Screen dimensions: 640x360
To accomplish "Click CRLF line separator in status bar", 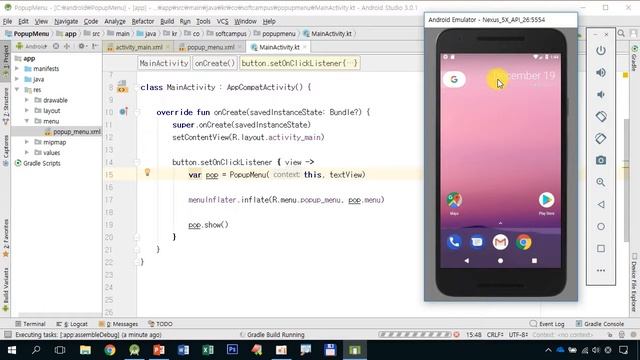I will 496,335.
